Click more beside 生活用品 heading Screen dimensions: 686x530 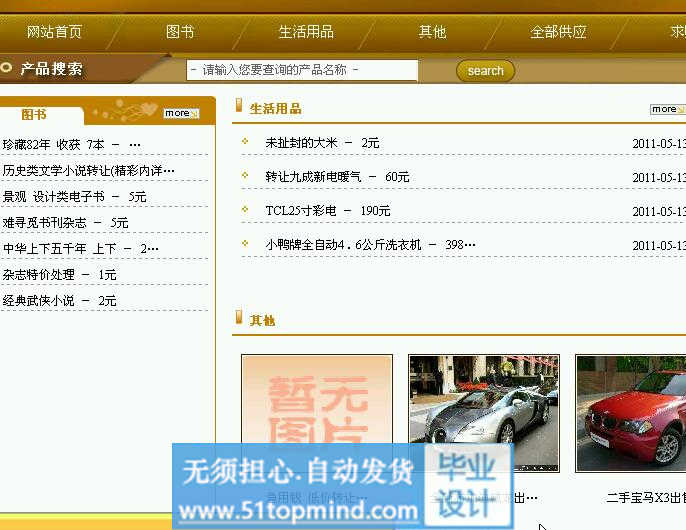point(668,109)
